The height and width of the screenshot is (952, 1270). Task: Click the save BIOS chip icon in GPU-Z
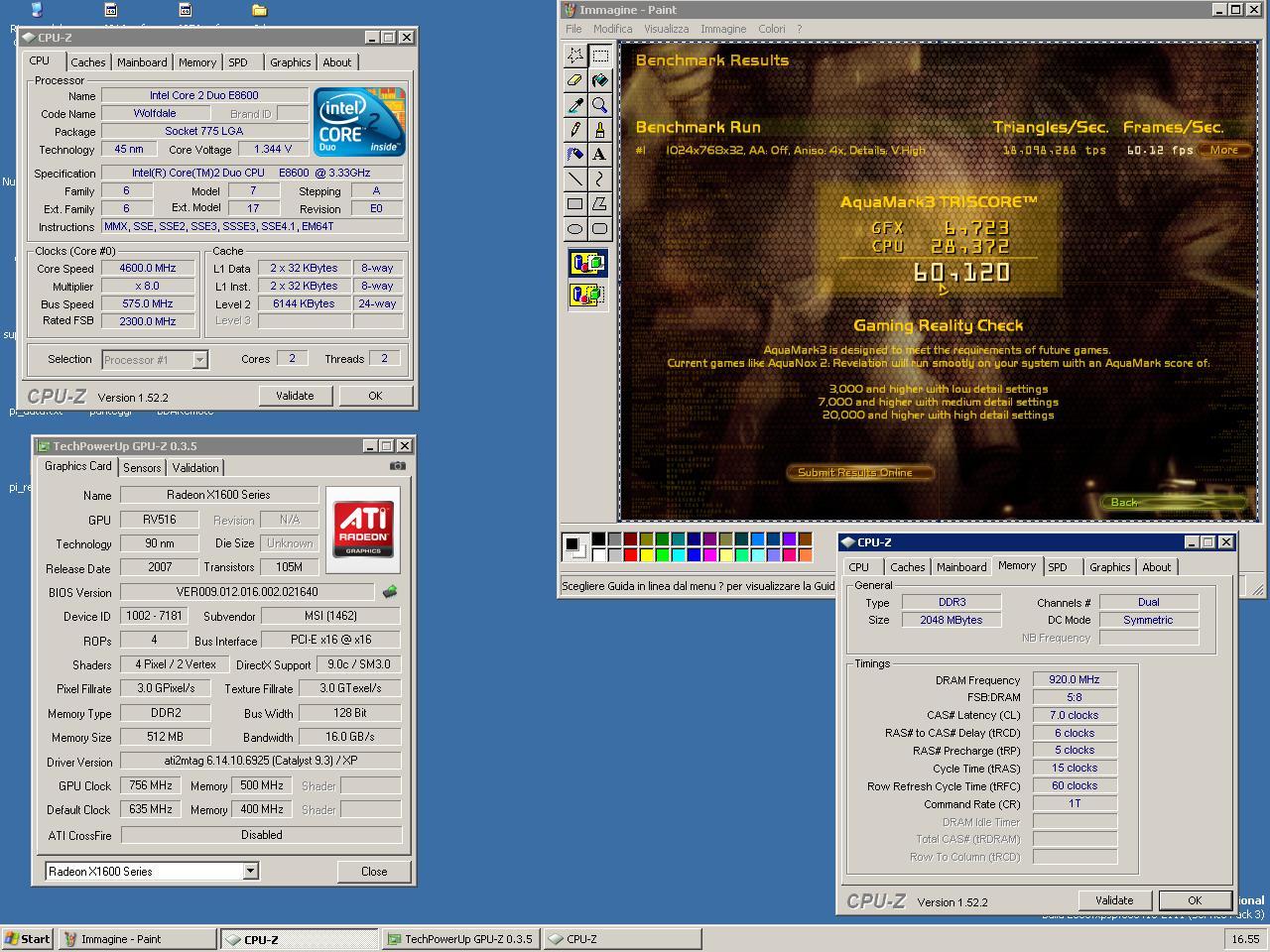(x=389, y=592)
